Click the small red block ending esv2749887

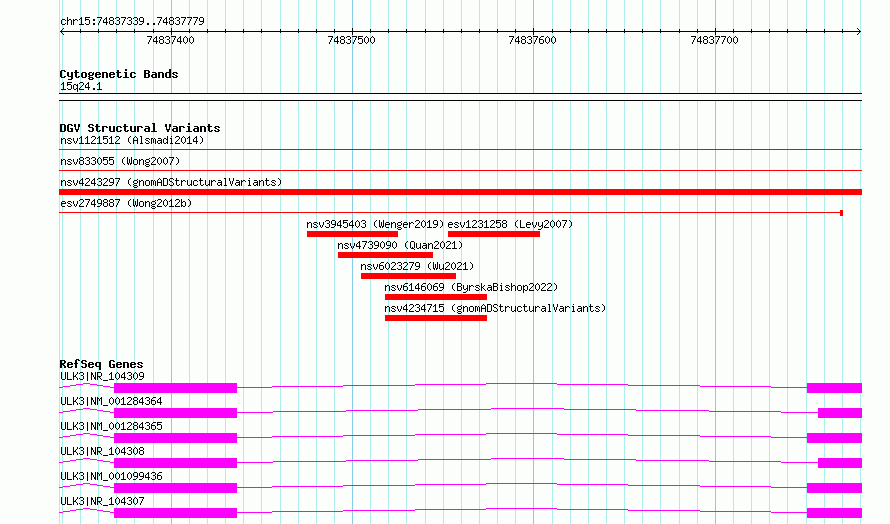[841, 213]
